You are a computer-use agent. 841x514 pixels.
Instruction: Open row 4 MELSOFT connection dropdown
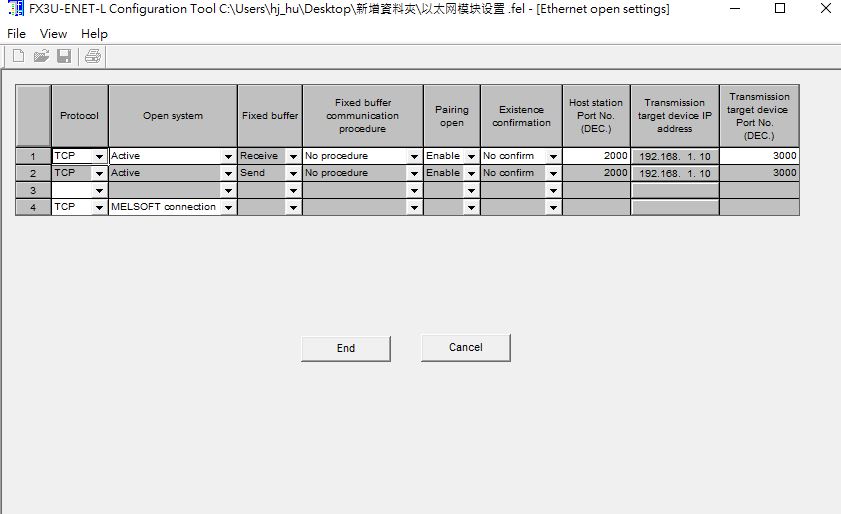point(228,208)
